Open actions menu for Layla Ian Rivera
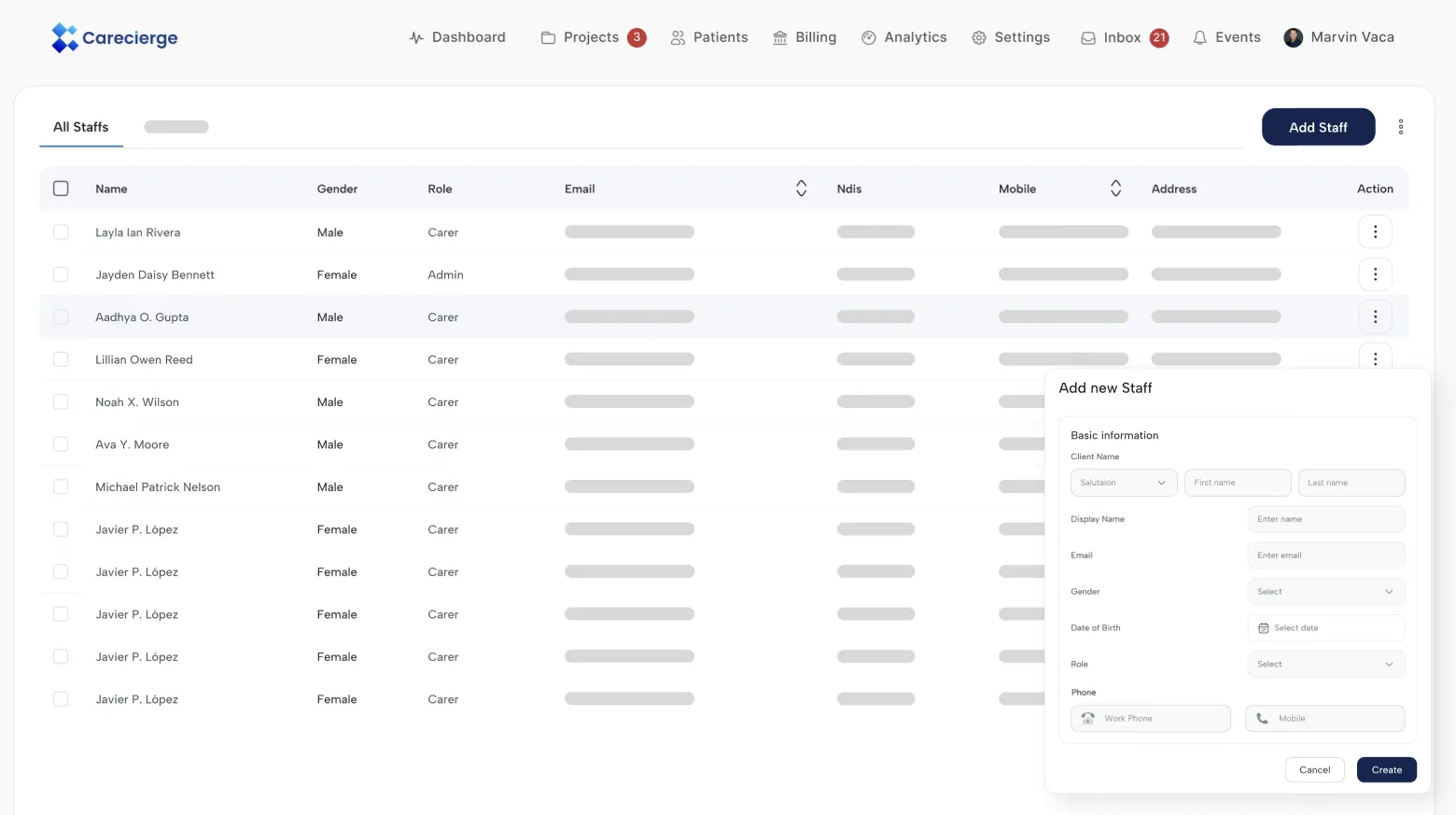1456x815 pixels. 1375,232
